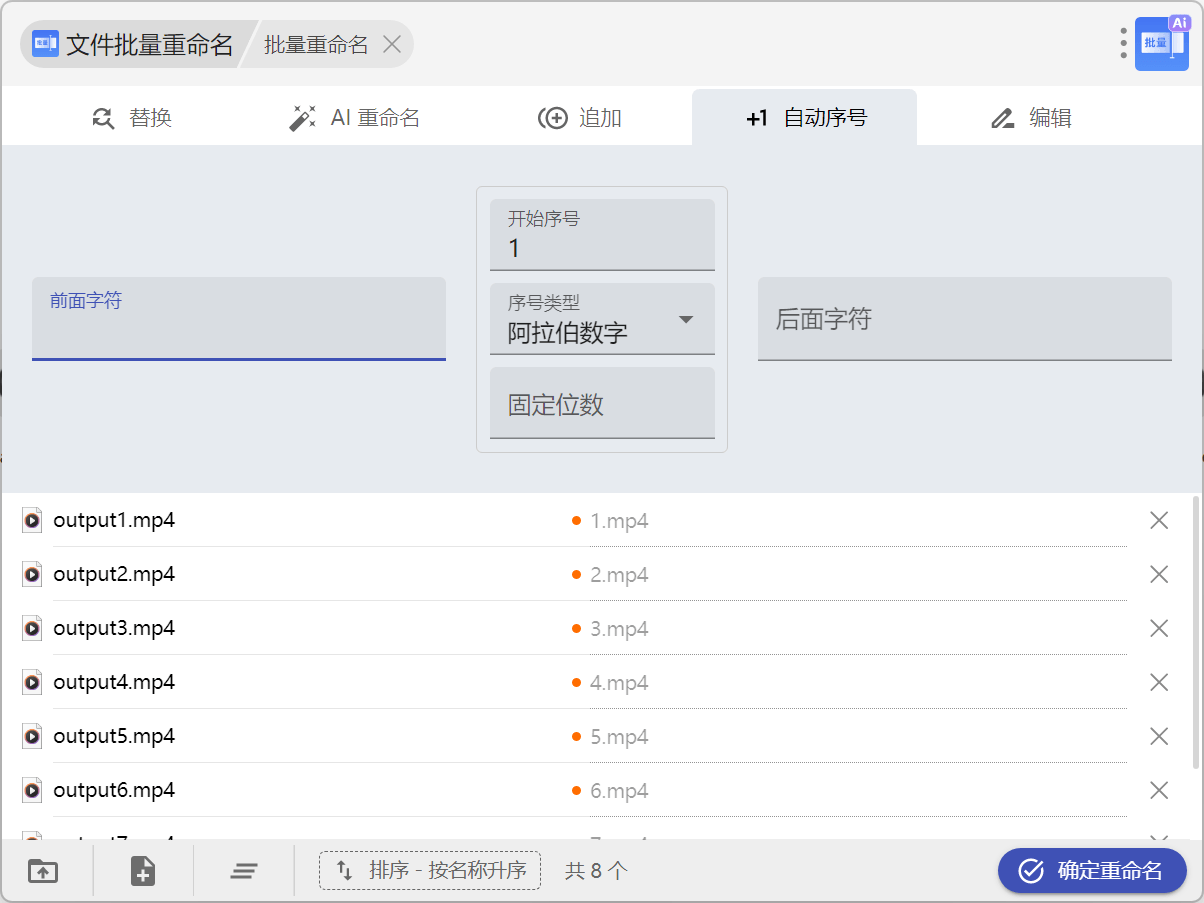Click the video file icon of output5.mp4

point(32,736)
